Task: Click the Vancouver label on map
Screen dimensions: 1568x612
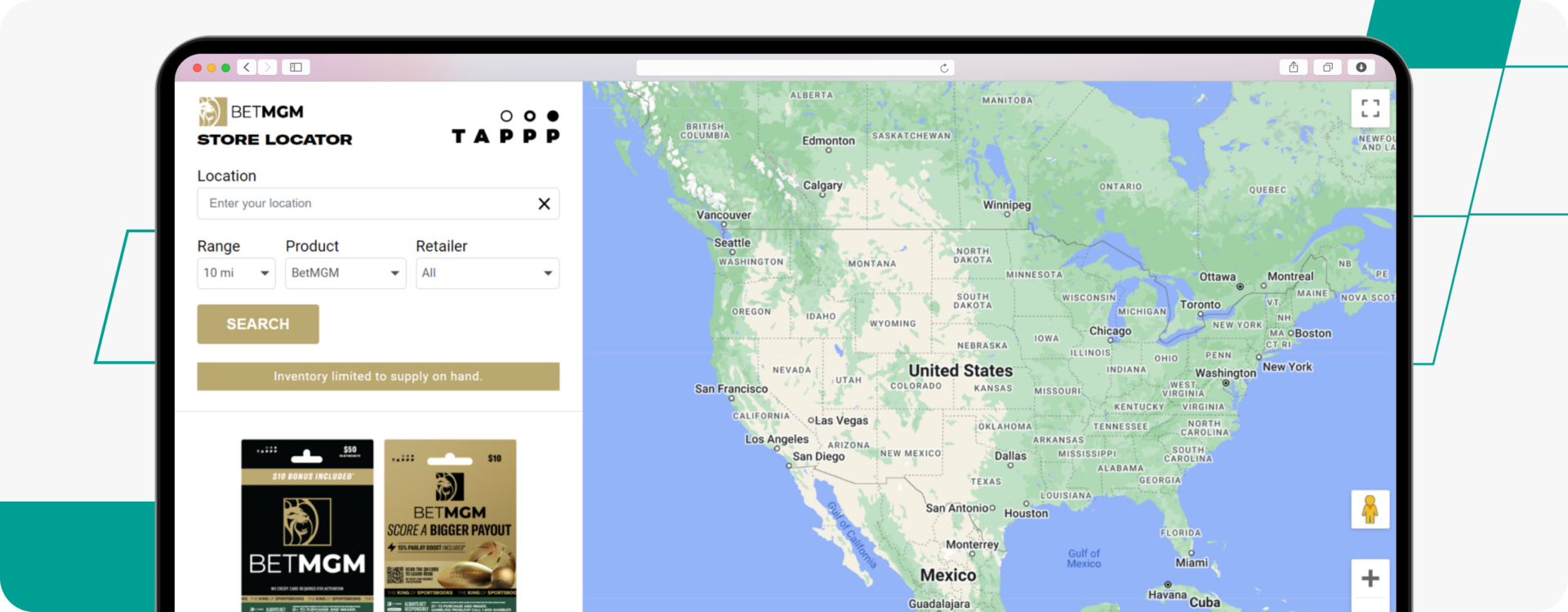Action: [724, 215]
